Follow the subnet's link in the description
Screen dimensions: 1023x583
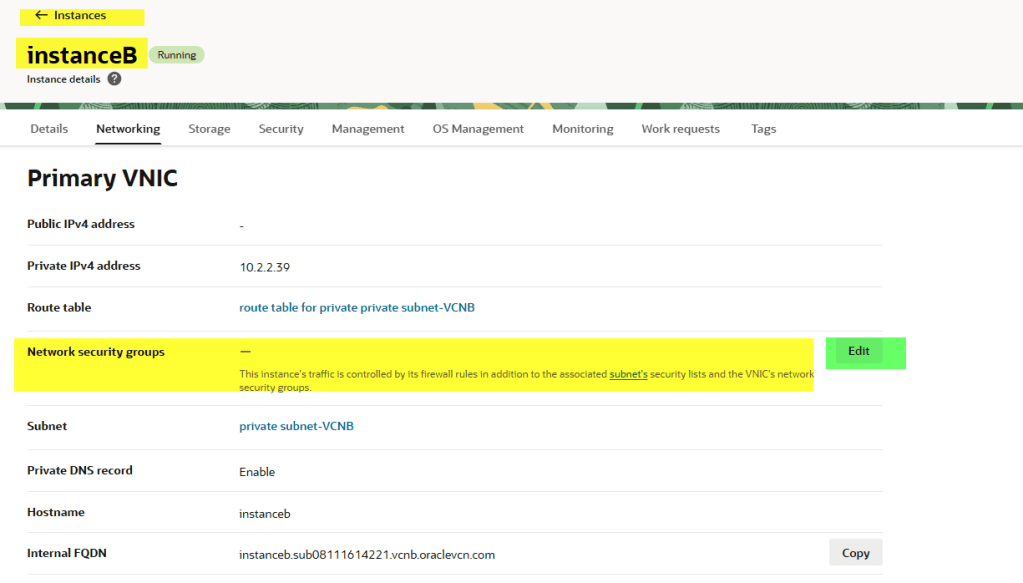[x=628, y=374]
